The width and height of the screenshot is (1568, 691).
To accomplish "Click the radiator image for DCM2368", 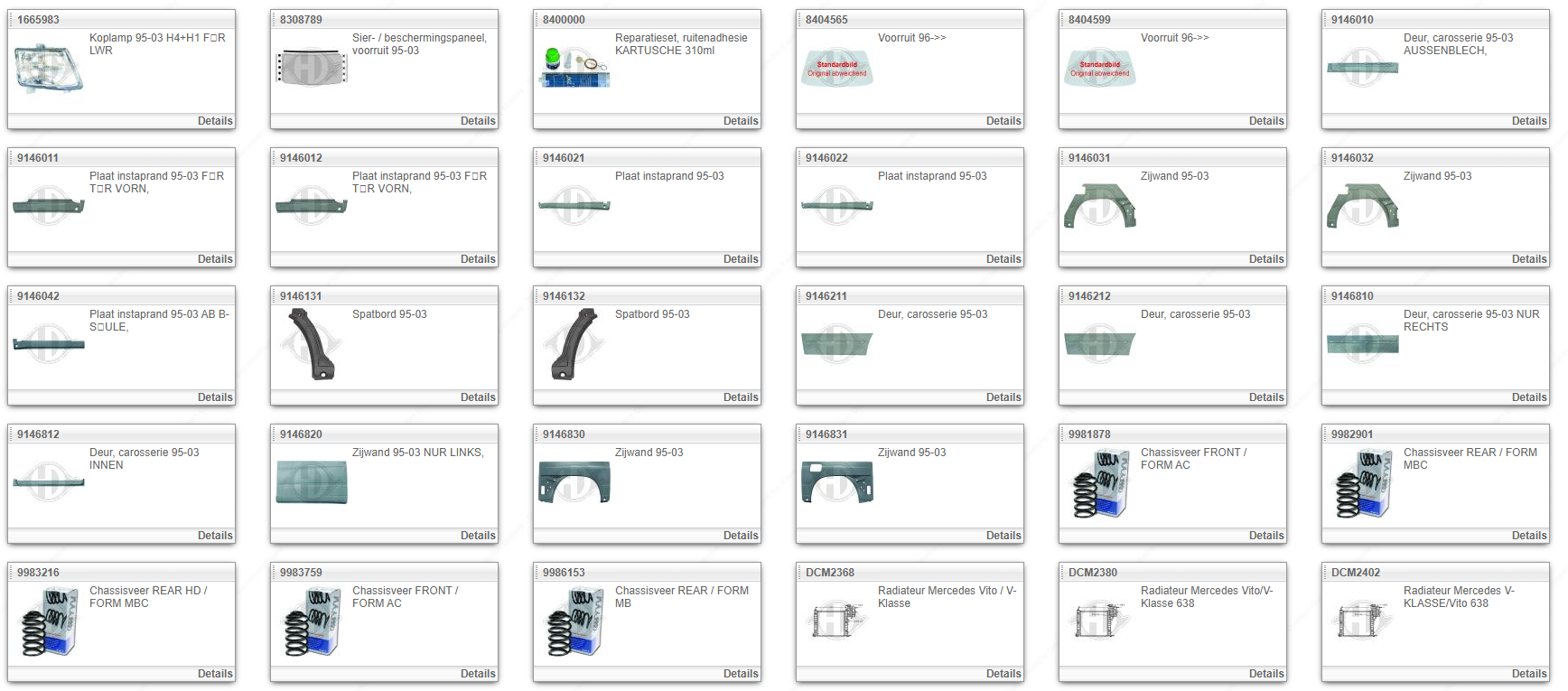I will pos(837,621).
